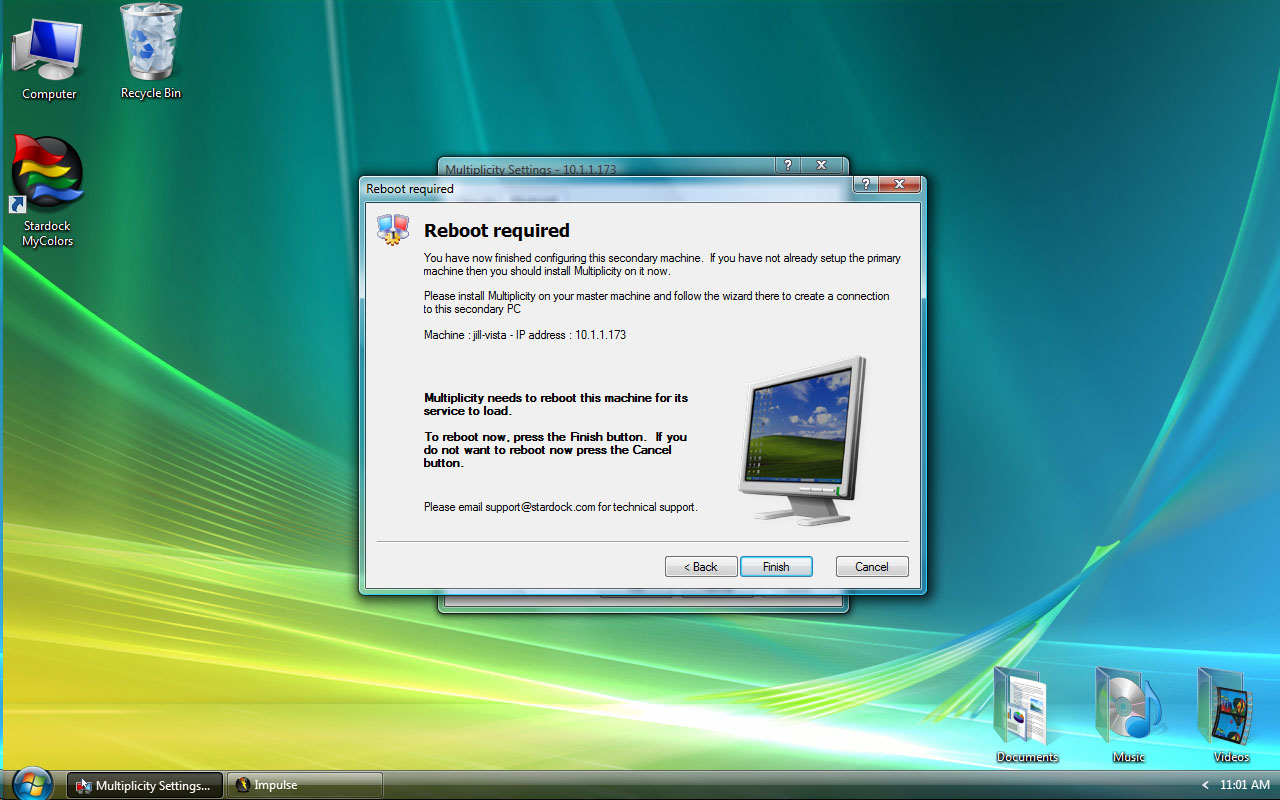
Task: Open the Recycle Bin desktop icon
Action: [x=151, y=52]
